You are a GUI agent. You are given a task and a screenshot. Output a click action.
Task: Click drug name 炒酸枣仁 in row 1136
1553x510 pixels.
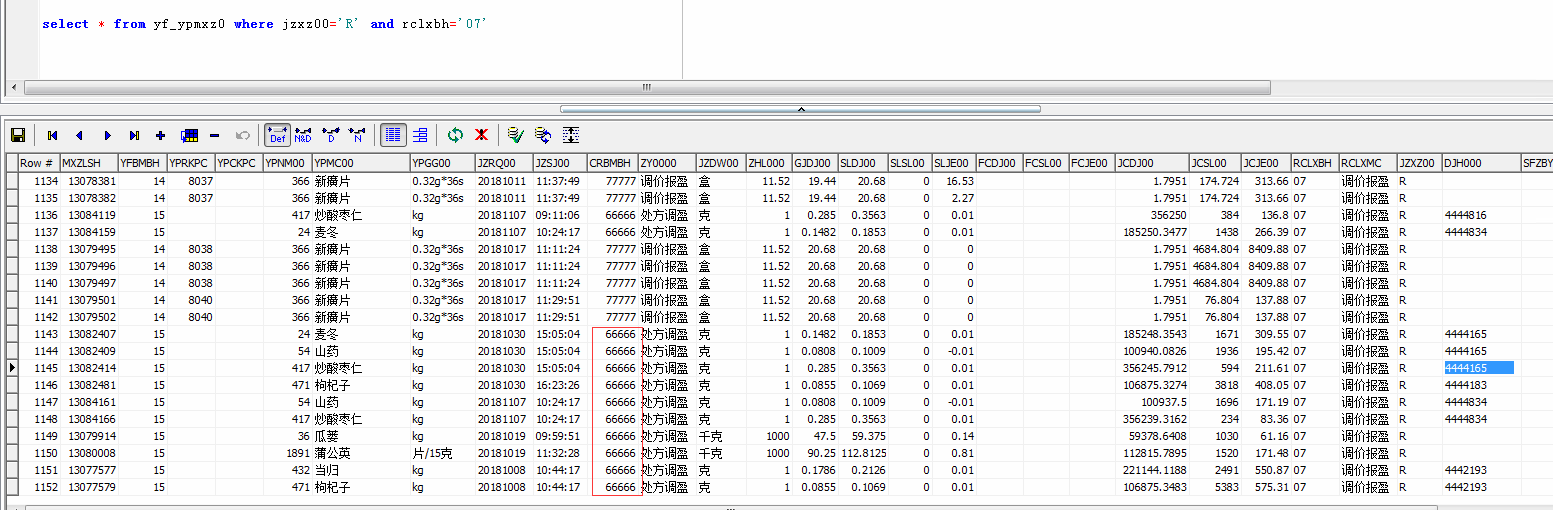(x=338, y=215)
